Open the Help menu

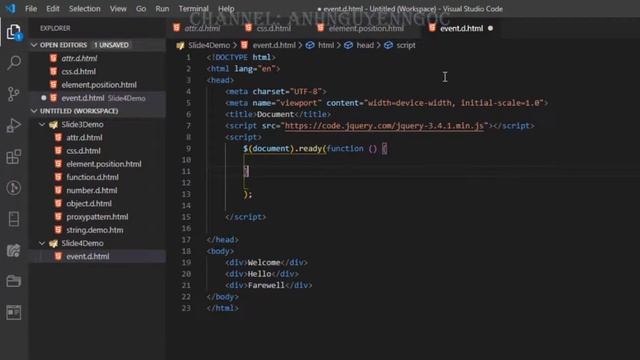pos(226,9)
